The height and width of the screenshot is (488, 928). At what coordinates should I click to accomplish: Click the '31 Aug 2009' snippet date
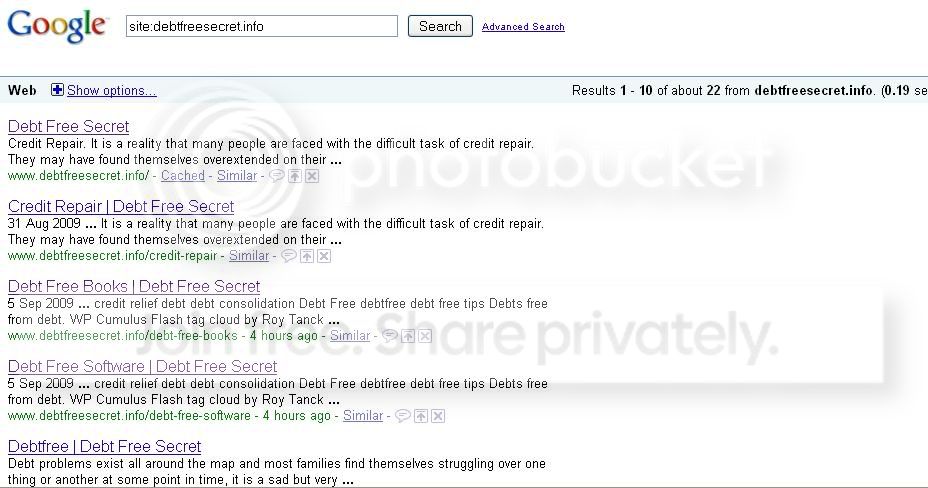pos(44,224)
